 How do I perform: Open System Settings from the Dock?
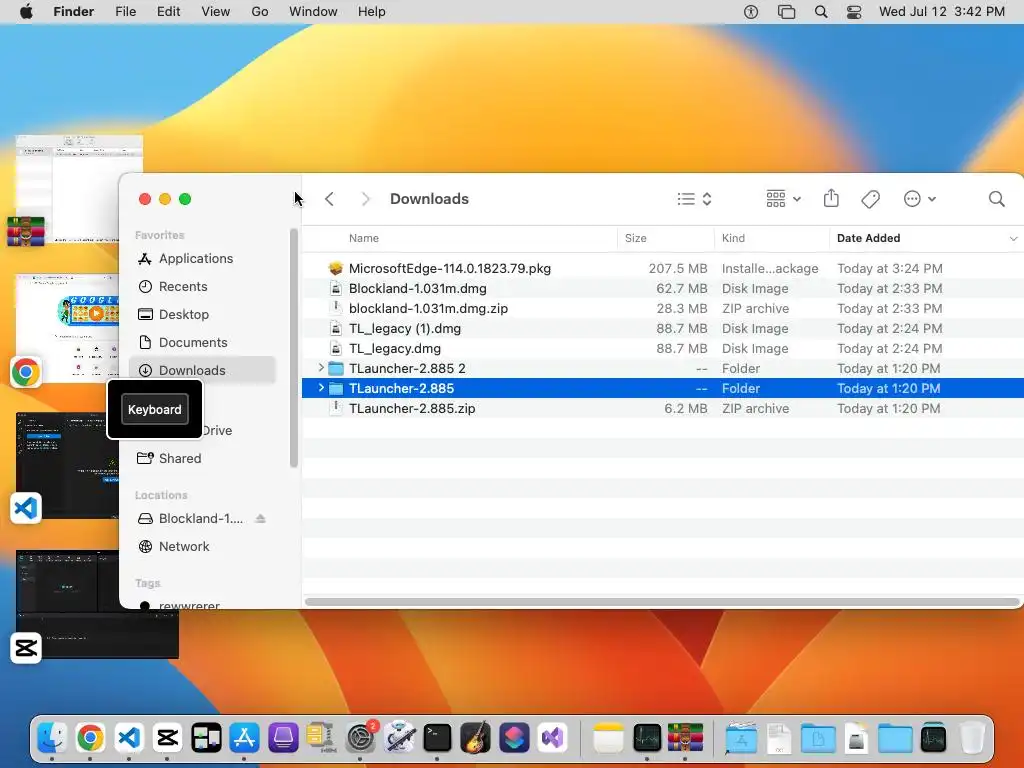coord(360,737)
